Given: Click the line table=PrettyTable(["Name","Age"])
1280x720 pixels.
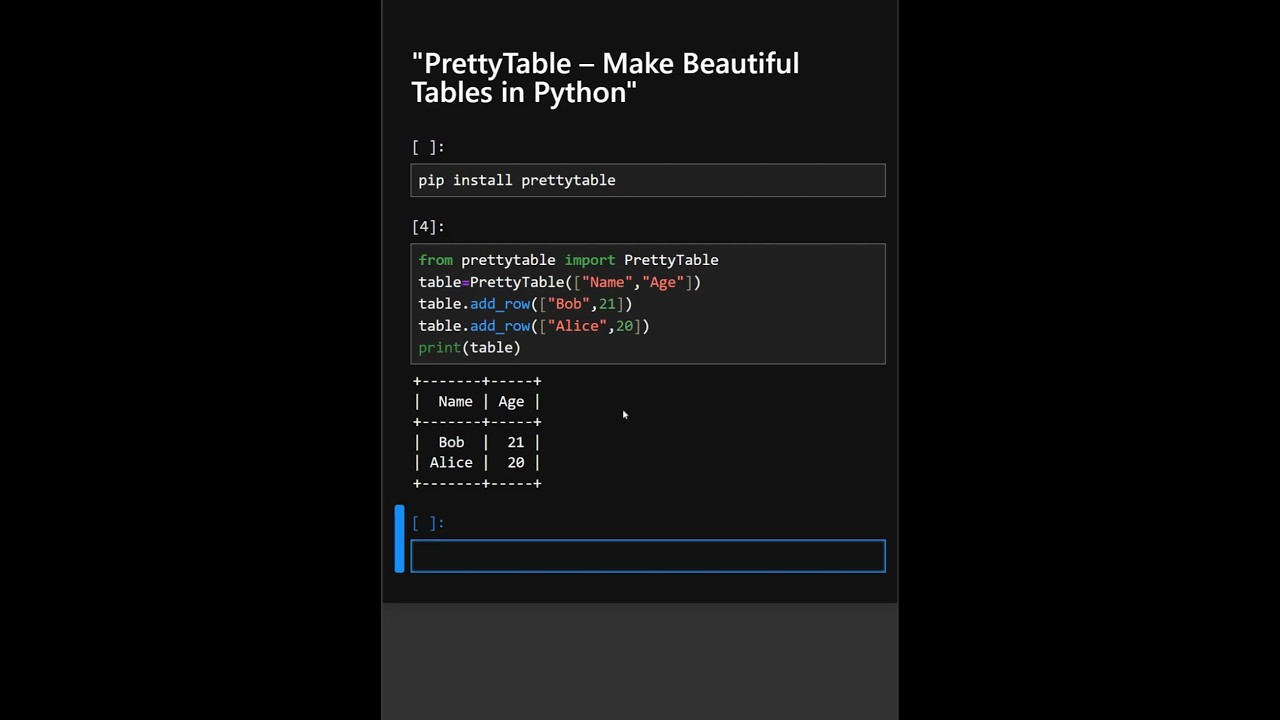Looking at the screenshot, I should pyautogui.click(x=559, y=282).
